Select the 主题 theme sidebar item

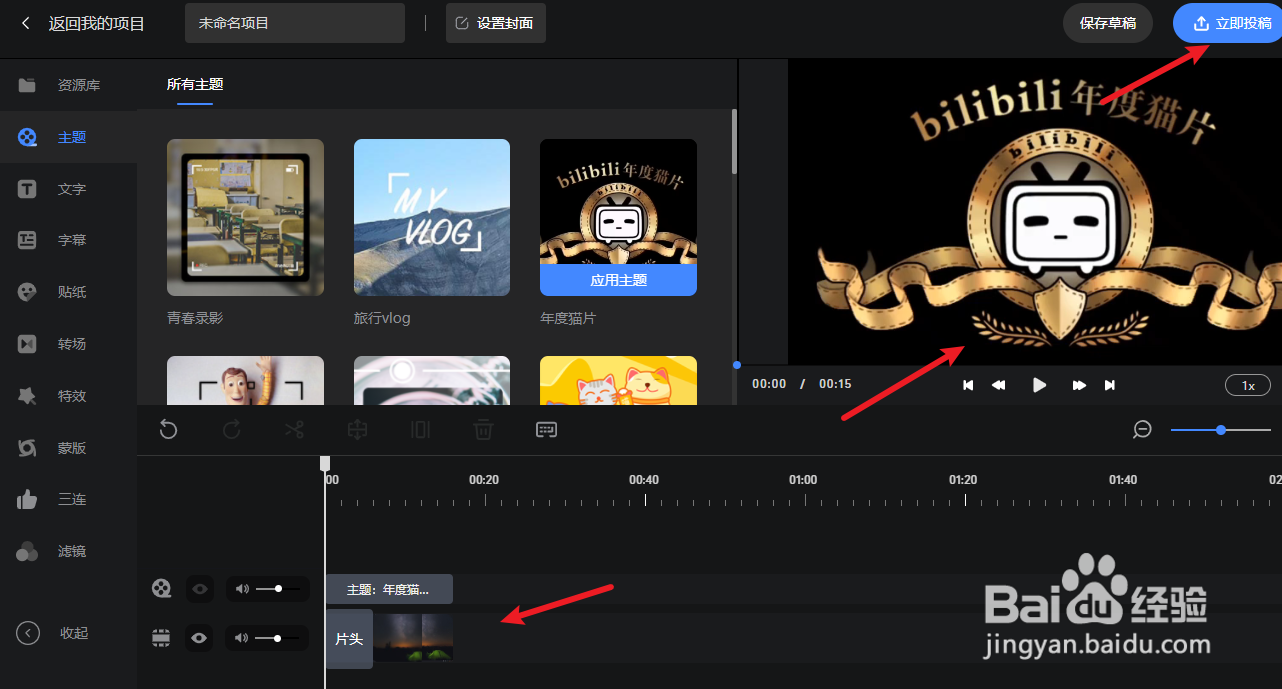pos(68,137)
